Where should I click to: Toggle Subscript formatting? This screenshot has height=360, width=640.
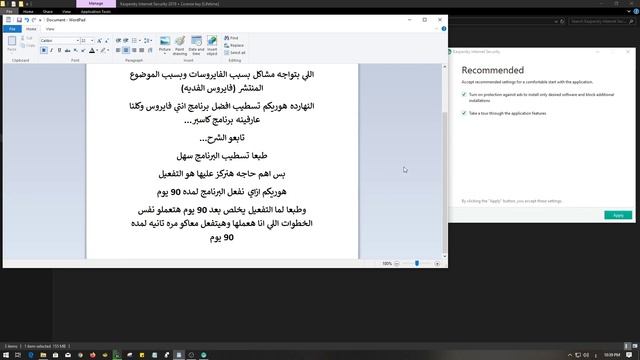(76, 50)
